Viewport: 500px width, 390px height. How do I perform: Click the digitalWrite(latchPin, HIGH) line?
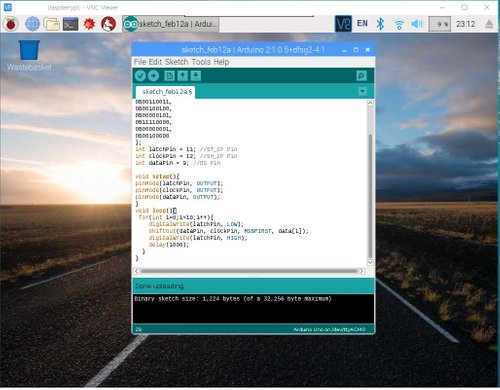click(x=198, y=238)
